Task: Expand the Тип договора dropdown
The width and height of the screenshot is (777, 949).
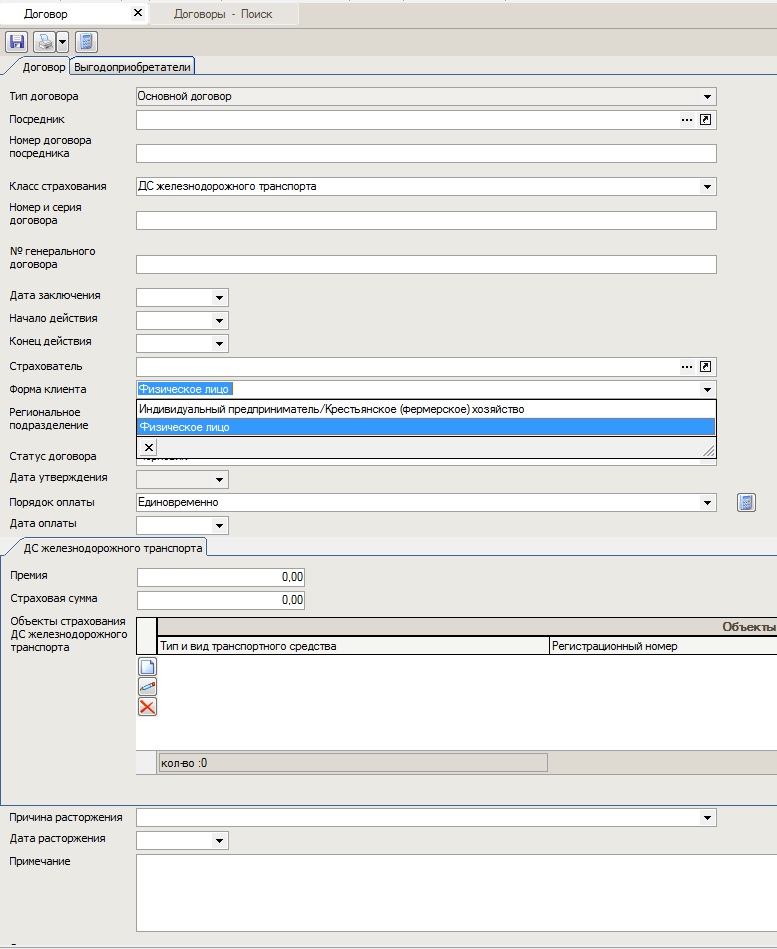Action: [x=708, y=97]
